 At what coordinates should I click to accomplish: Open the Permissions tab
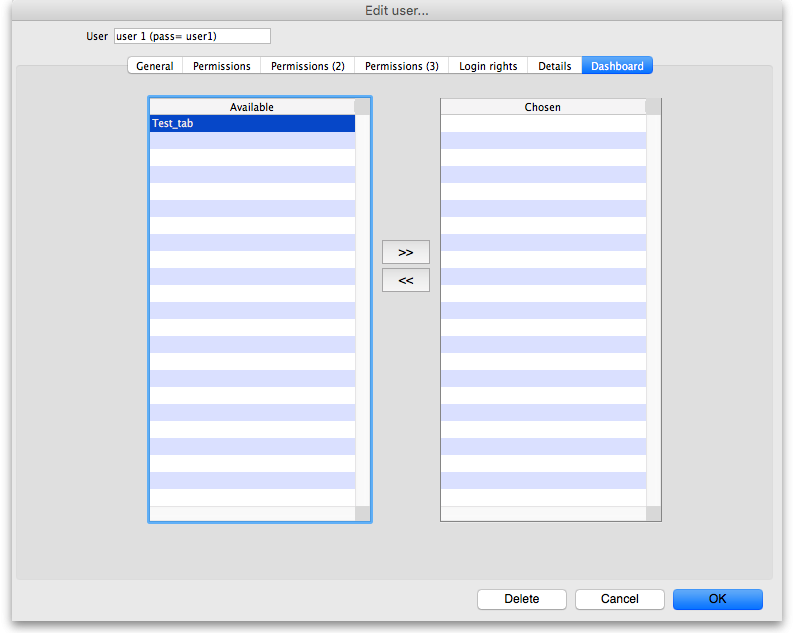(x=222, y=66)
